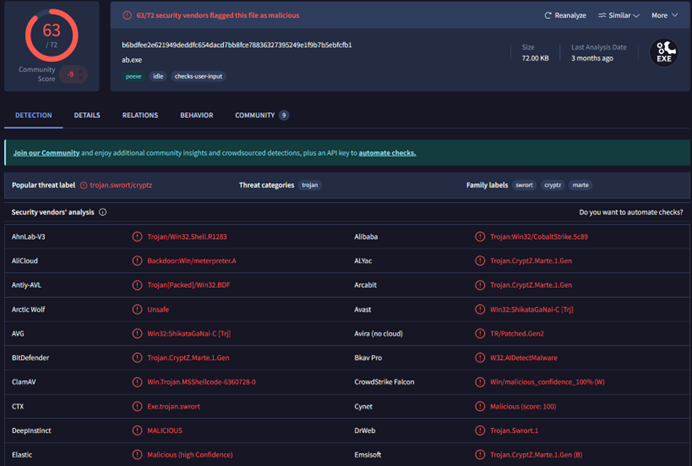Click the file SHA-256 hash text
Image resolution: width=692 pixels, height=466 pixels.
point(237,45)
